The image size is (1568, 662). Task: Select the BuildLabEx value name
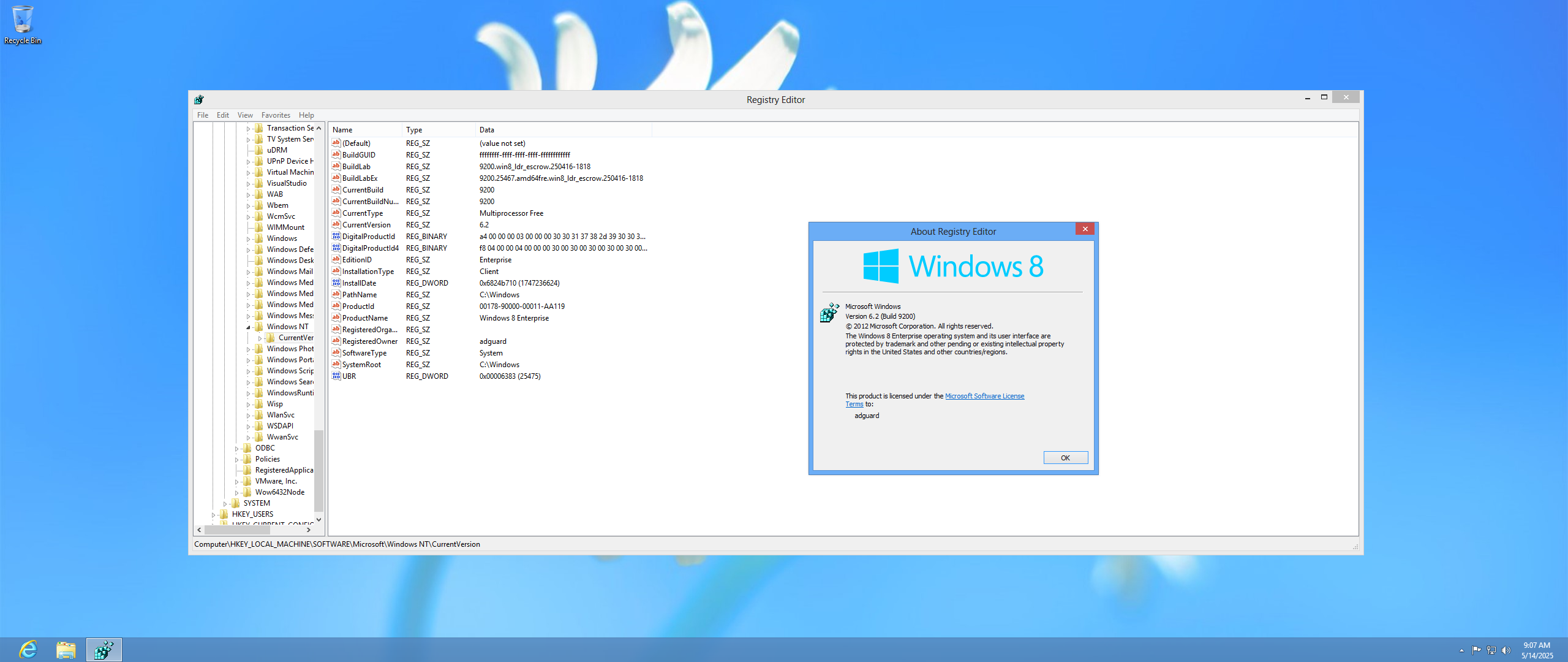click(x=360, y=178)
